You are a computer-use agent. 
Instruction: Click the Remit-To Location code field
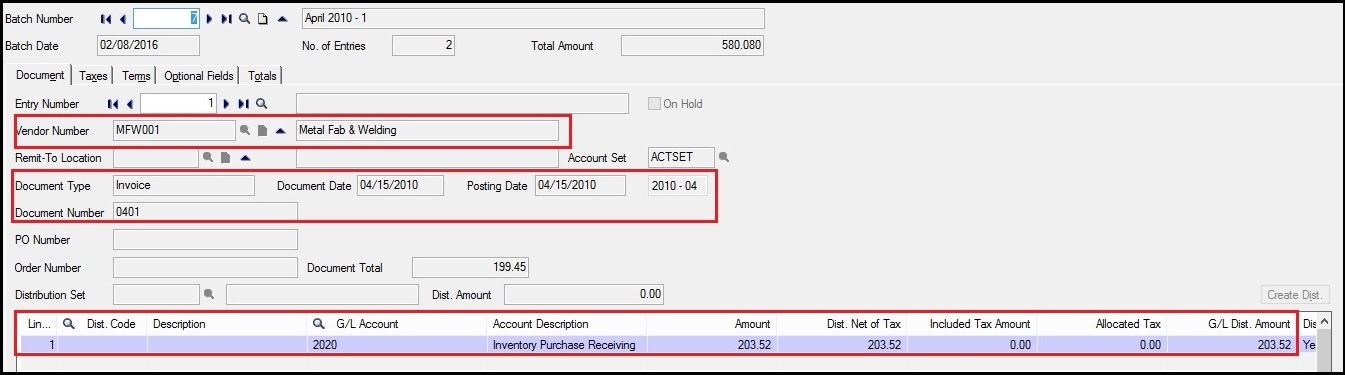tap(155, 157)
